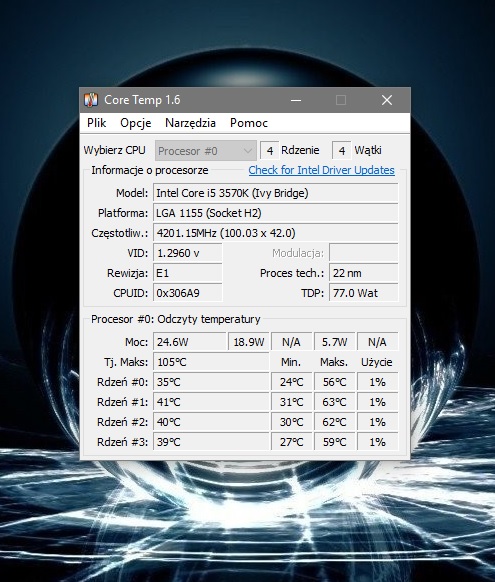
Task: Expand the Procesor #0 dropdown
Action: [x=206, y=151]
